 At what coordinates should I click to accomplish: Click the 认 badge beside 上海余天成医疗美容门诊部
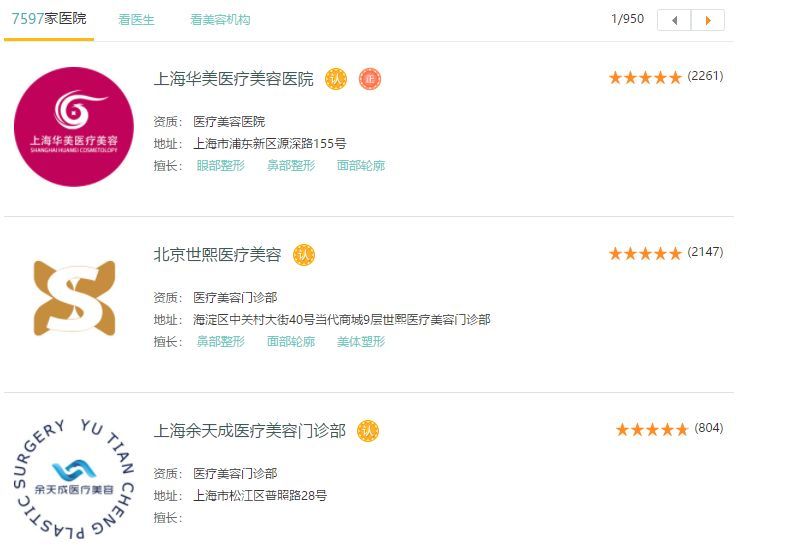(x=368, y=431)
